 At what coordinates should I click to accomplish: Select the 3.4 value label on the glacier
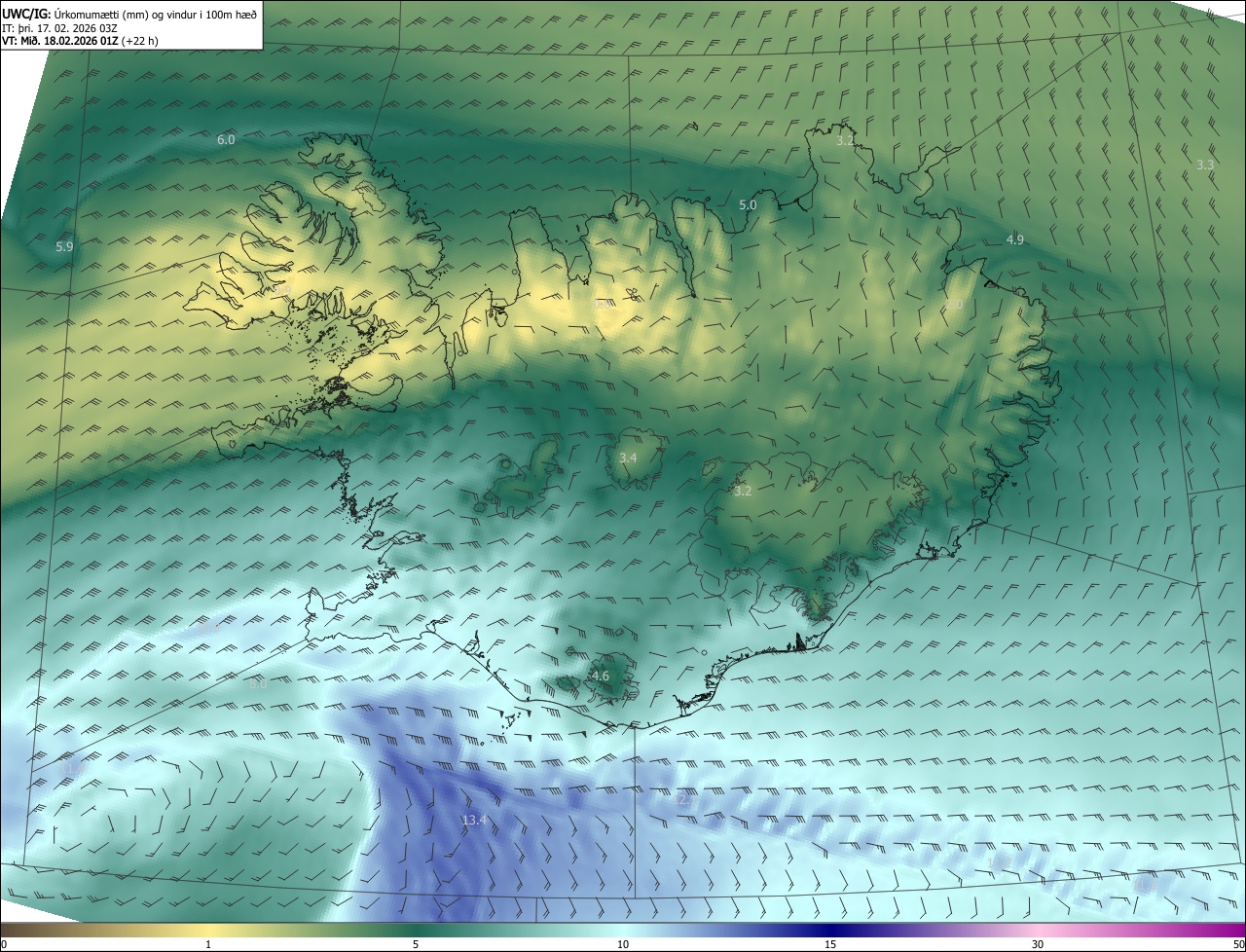(628, 458)
